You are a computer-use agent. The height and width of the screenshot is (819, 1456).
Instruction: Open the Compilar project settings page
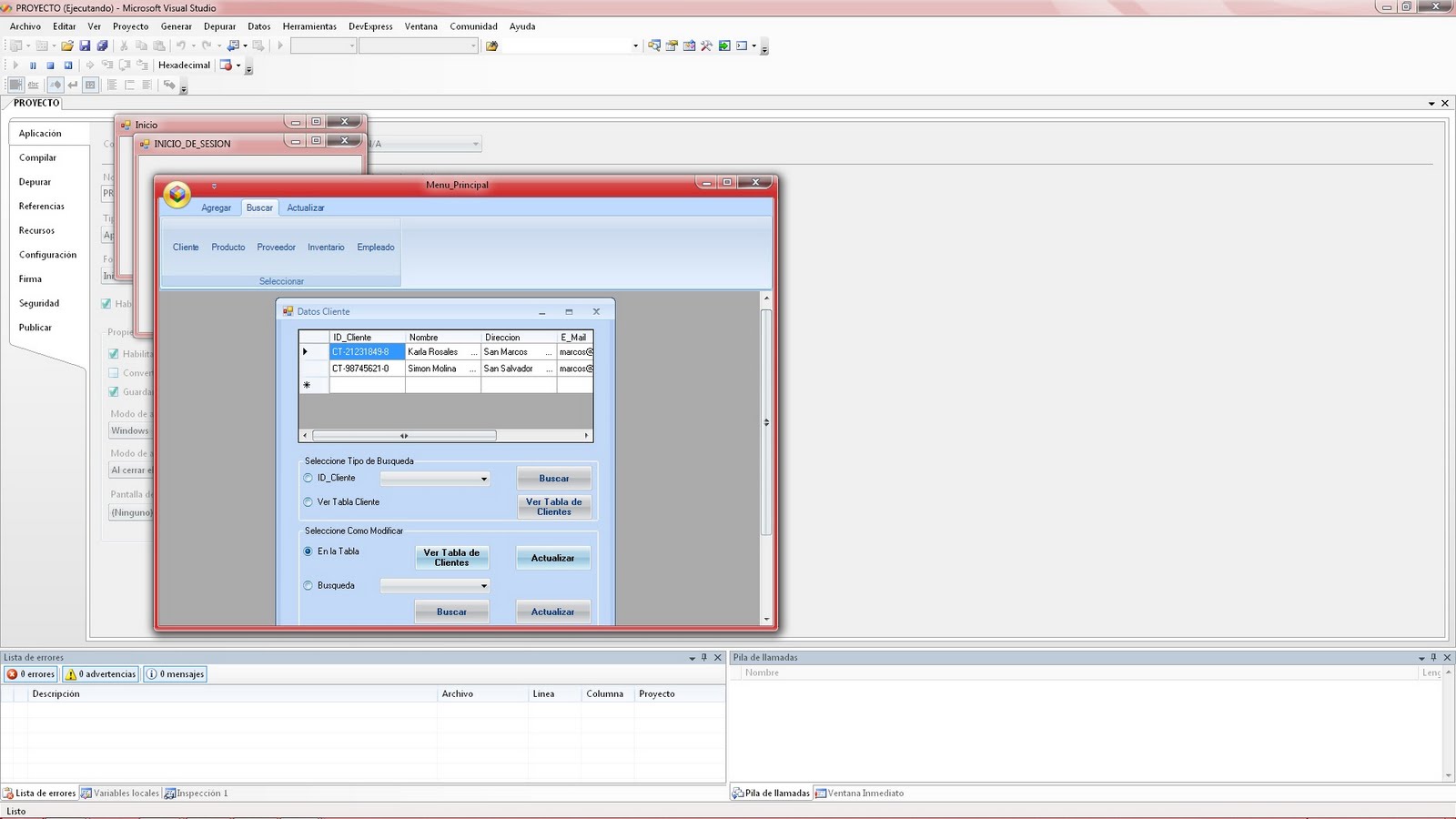click(37, 157)
